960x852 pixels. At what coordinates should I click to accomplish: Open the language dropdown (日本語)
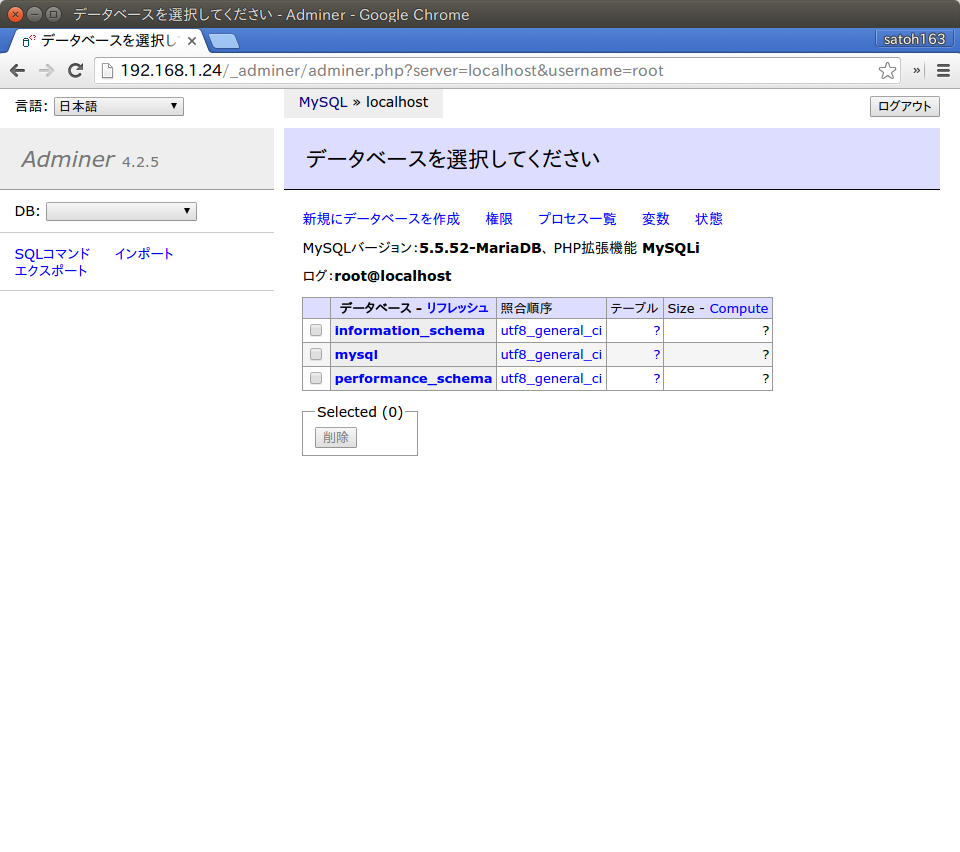pyautogui.click(x=119, y=106)
